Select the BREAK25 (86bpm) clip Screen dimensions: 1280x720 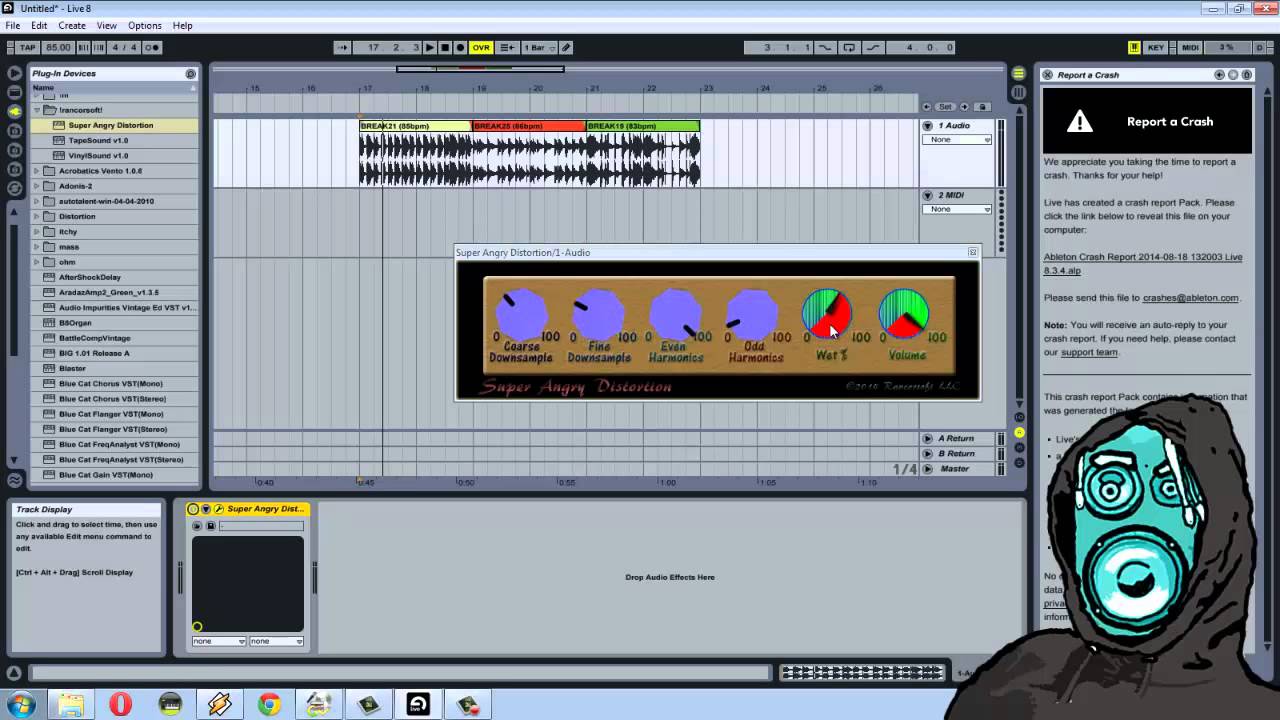point(529,126)
